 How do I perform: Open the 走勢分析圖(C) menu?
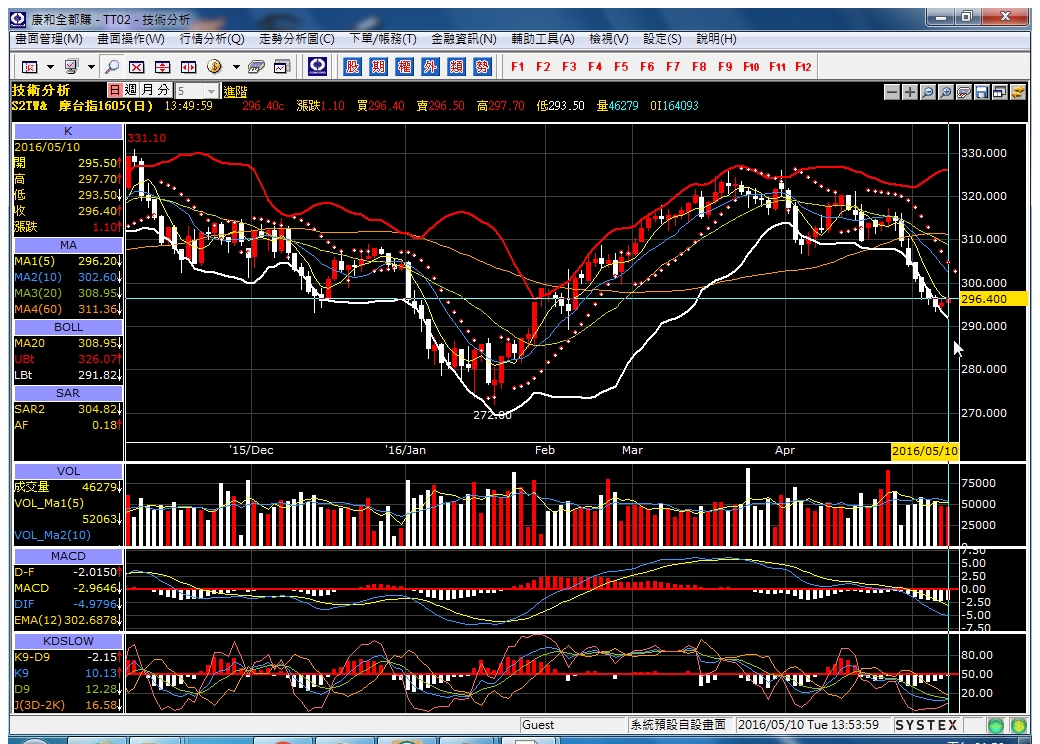(296, 39)
